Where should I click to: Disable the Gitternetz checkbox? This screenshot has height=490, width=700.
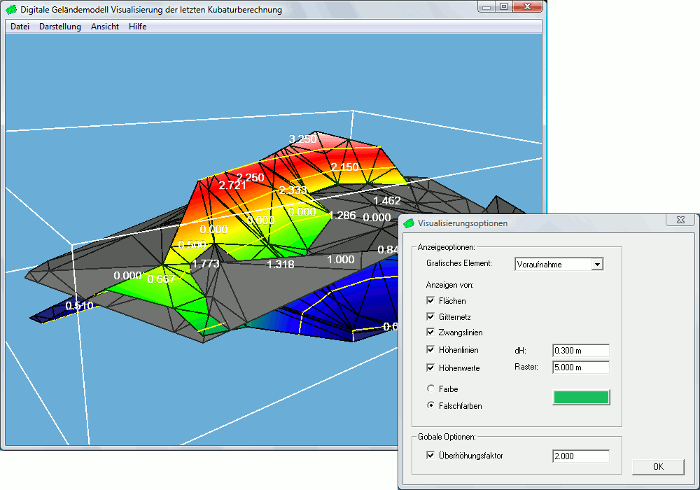pos(430,316)
